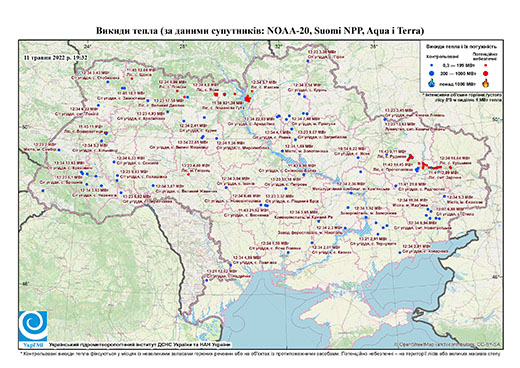520x368 pixels.
Task: Click the date stamp 11 травня 2022
Action: tap(55, 57)
